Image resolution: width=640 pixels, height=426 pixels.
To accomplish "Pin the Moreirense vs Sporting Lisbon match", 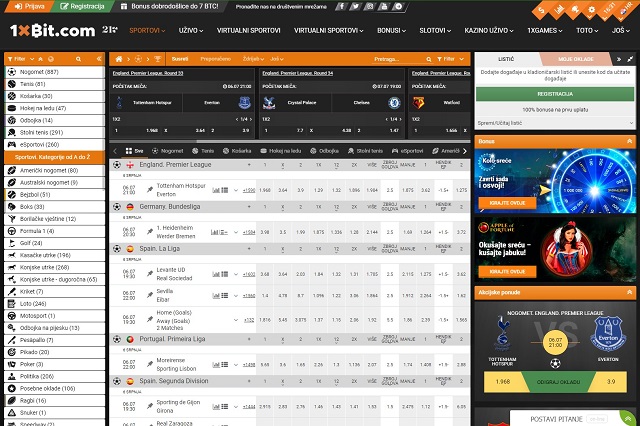I will tap(150, 364).
